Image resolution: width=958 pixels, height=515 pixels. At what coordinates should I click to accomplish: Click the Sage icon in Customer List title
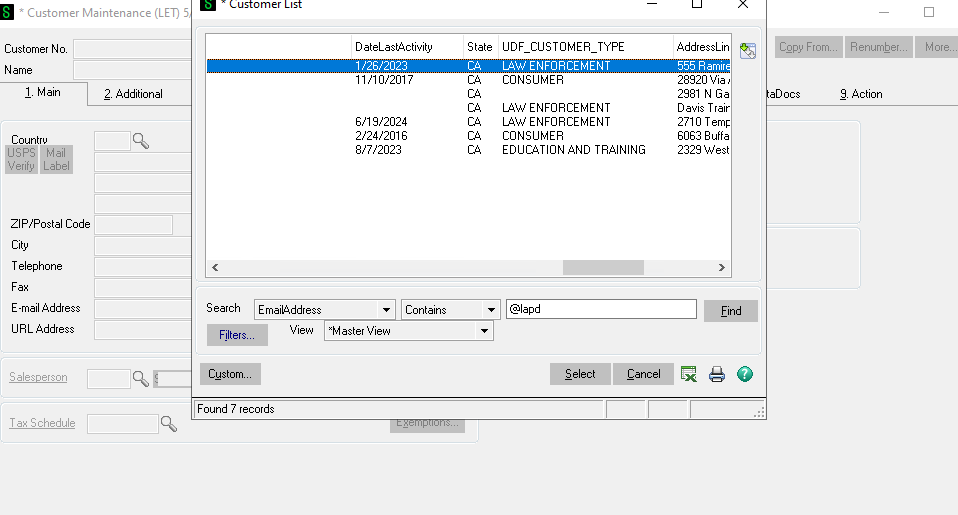coord(206,4)
